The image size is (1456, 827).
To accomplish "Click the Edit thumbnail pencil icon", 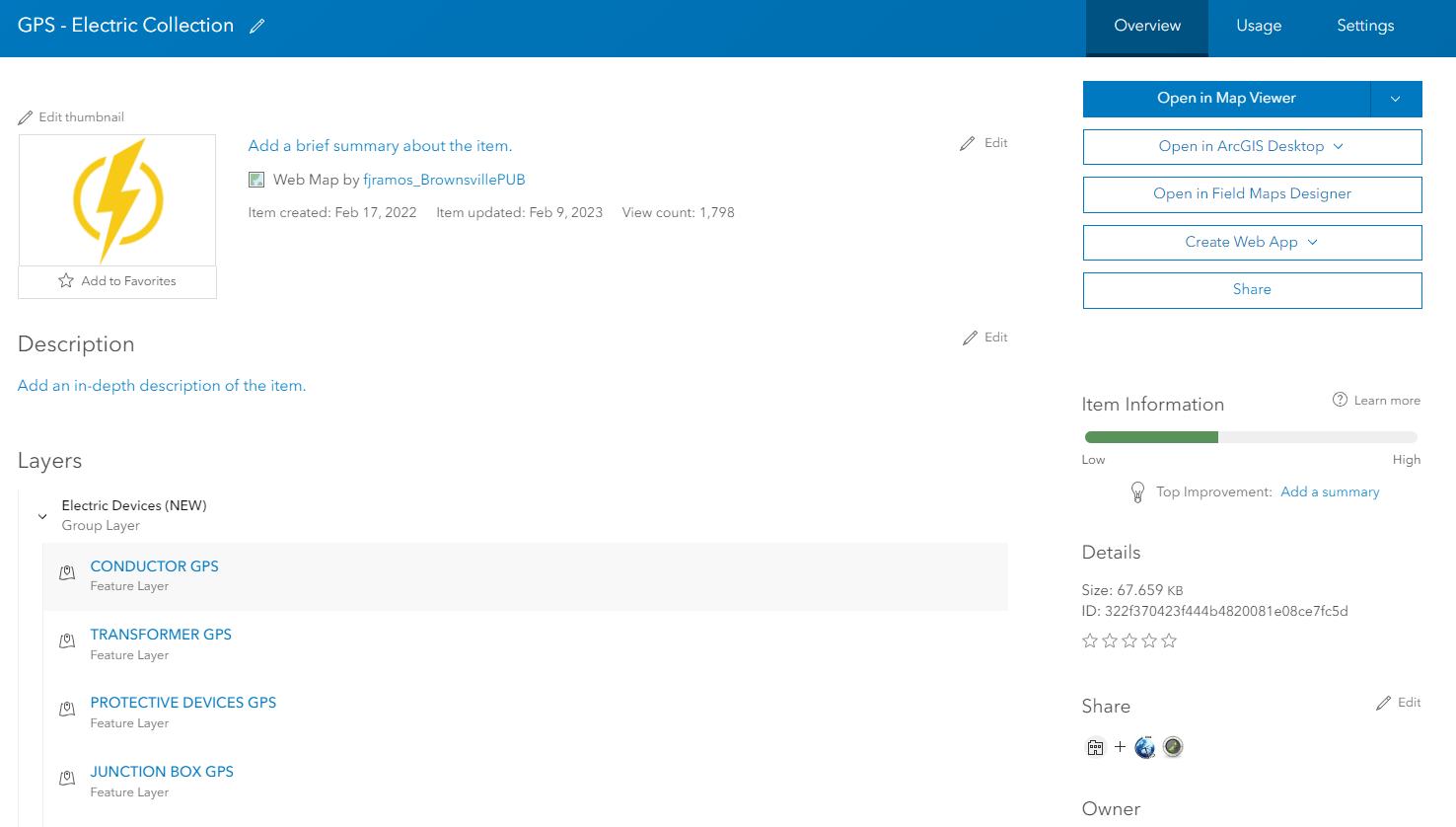I will point(26,116).
